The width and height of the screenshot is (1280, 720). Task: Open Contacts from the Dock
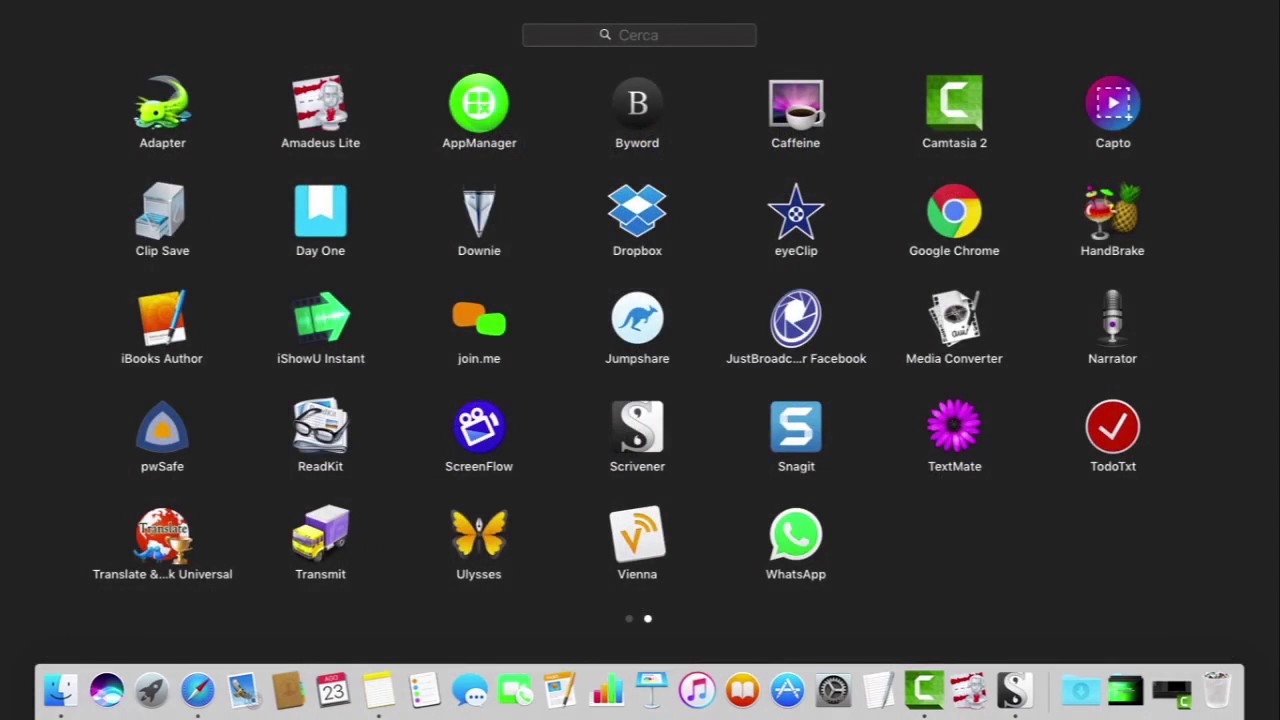[x=288, y=690]
